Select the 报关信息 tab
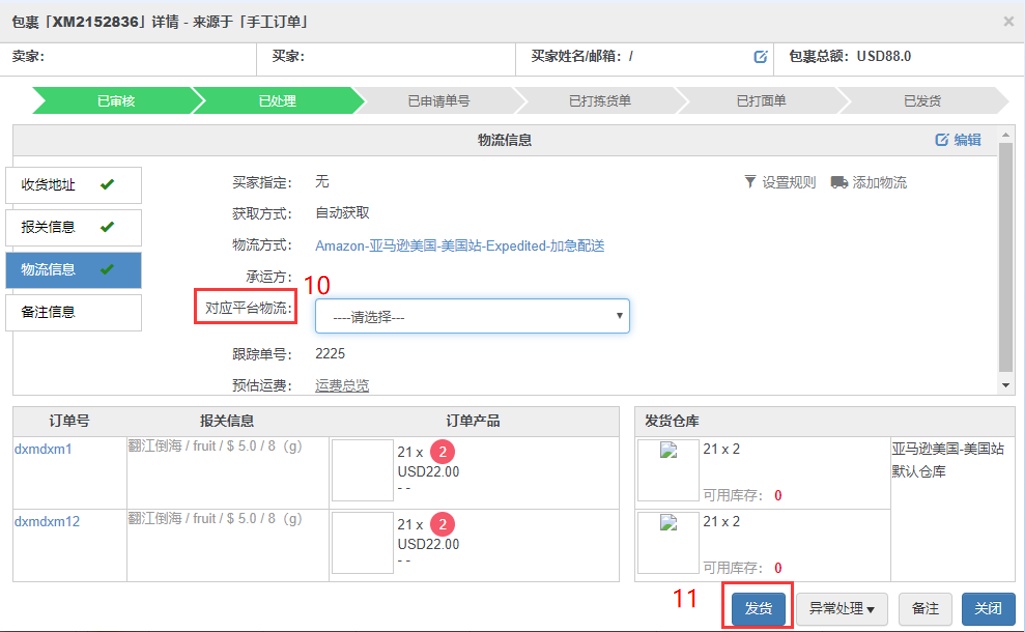The height and width of the screenshot is (632, 1025). pyautogui.click(x=73, y=227)
